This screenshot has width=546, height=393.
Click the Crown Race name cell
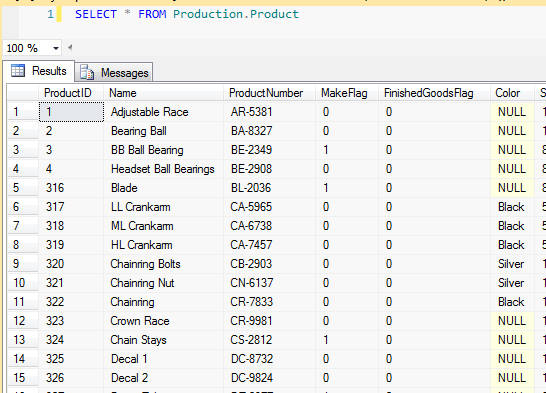tap(163, 321)
